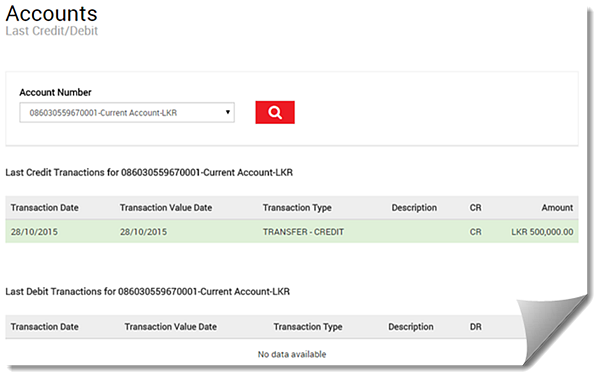Viewport: 600px width, 378px height.
Task: Select the 28/10/2015 credit transaction row
Action: click(292, 231)
